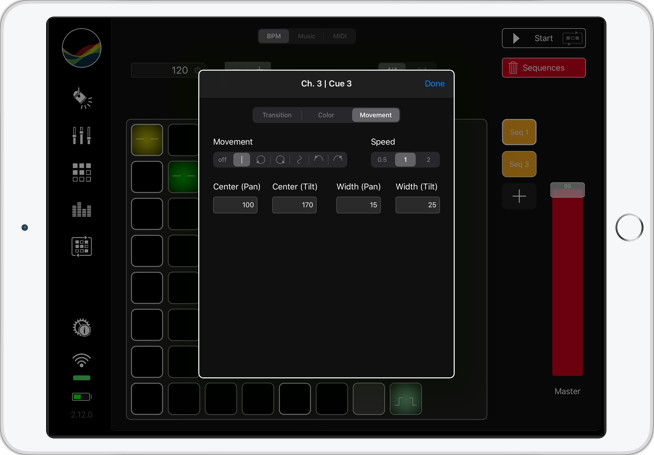This screenshot has width=654, height=455.
Task: Switch to the Color tab
Action: click(326, 115)
